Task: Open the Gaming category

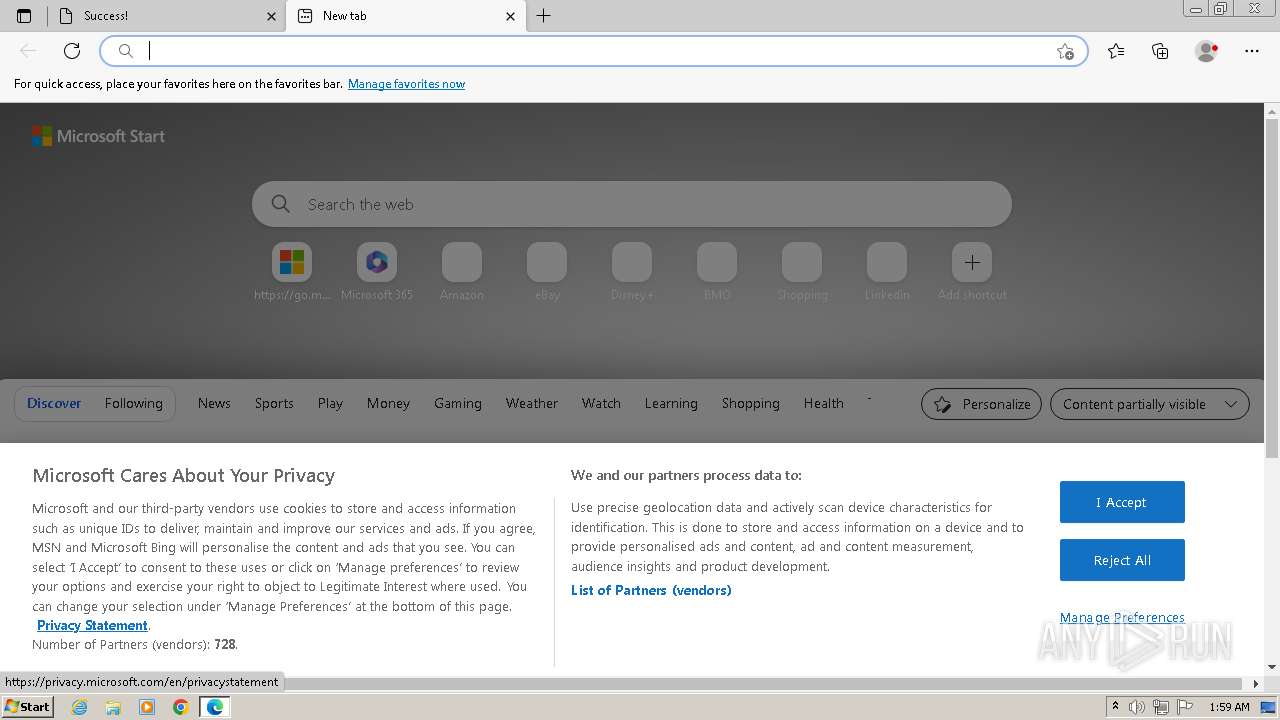Action: click(x=458, y=404)
